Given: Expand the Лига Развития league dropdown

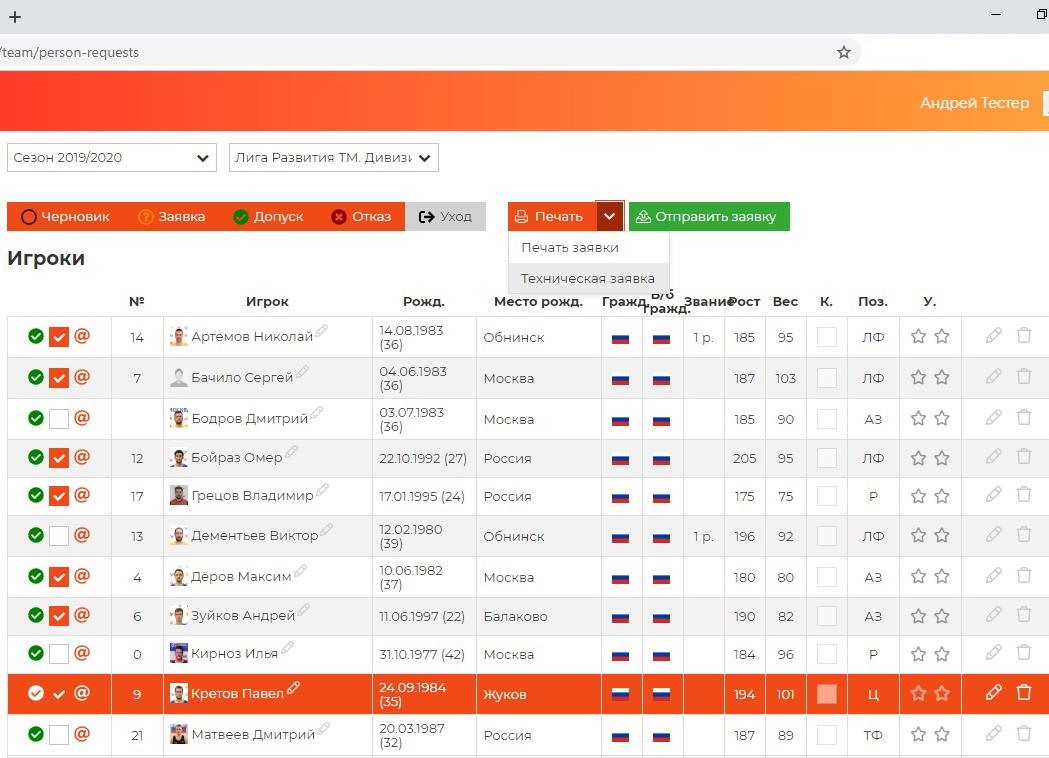Looking at the screenshot, I should pyautogui.click(x=333, y=158).
